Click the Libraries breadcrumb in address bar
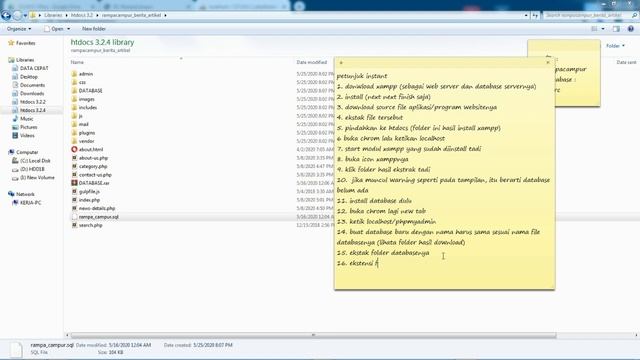 pos(53,15)
